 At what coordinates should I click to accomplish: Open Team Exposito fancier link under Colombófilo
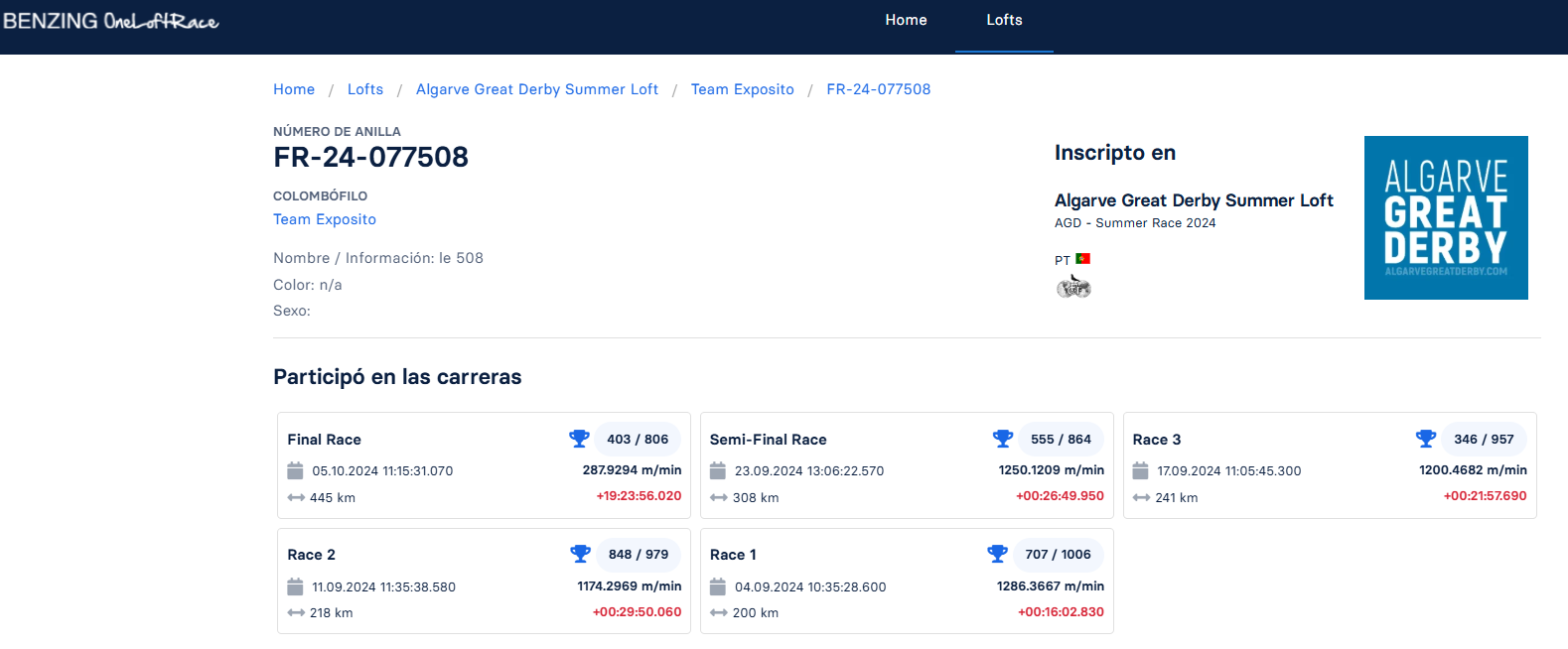(325, 219)
